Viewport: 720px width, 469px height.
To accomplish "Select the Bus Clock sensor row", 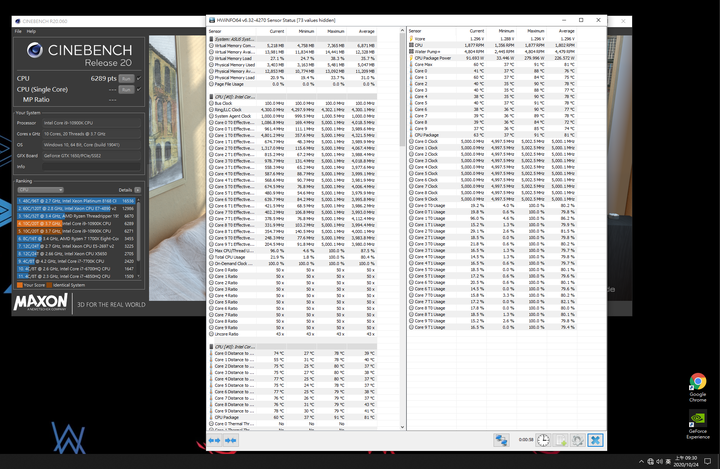I will point(293,103).
